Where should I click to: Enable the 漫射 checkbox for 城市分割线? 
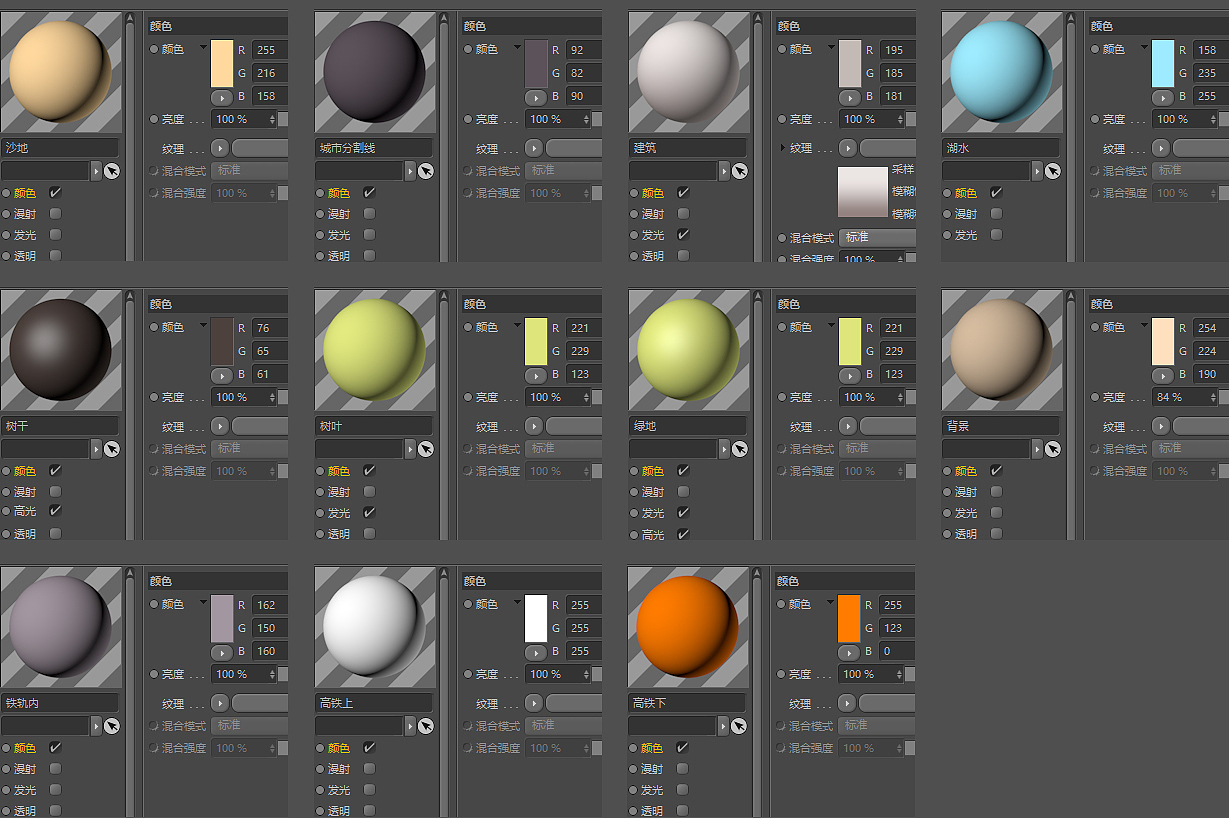pos(369,213)
